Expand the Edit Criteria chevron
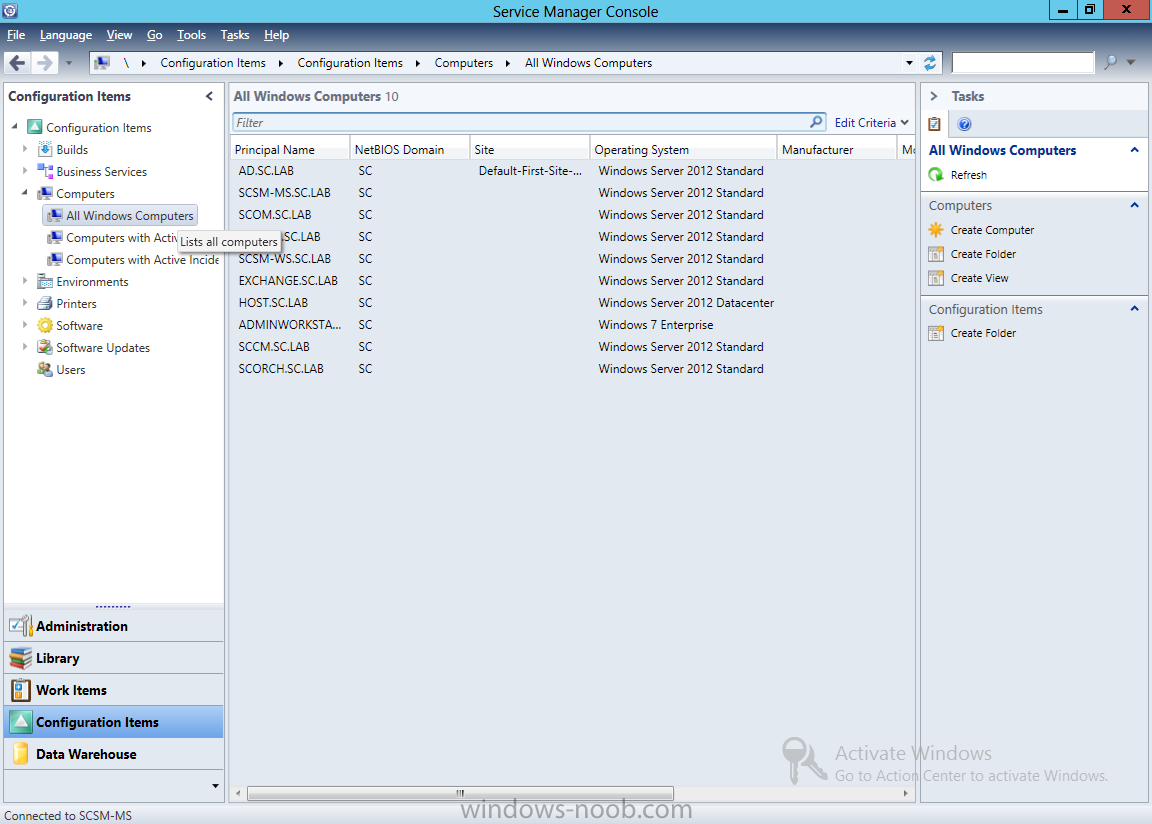The width and height of the screenshot is (1152, 824). 904,123
